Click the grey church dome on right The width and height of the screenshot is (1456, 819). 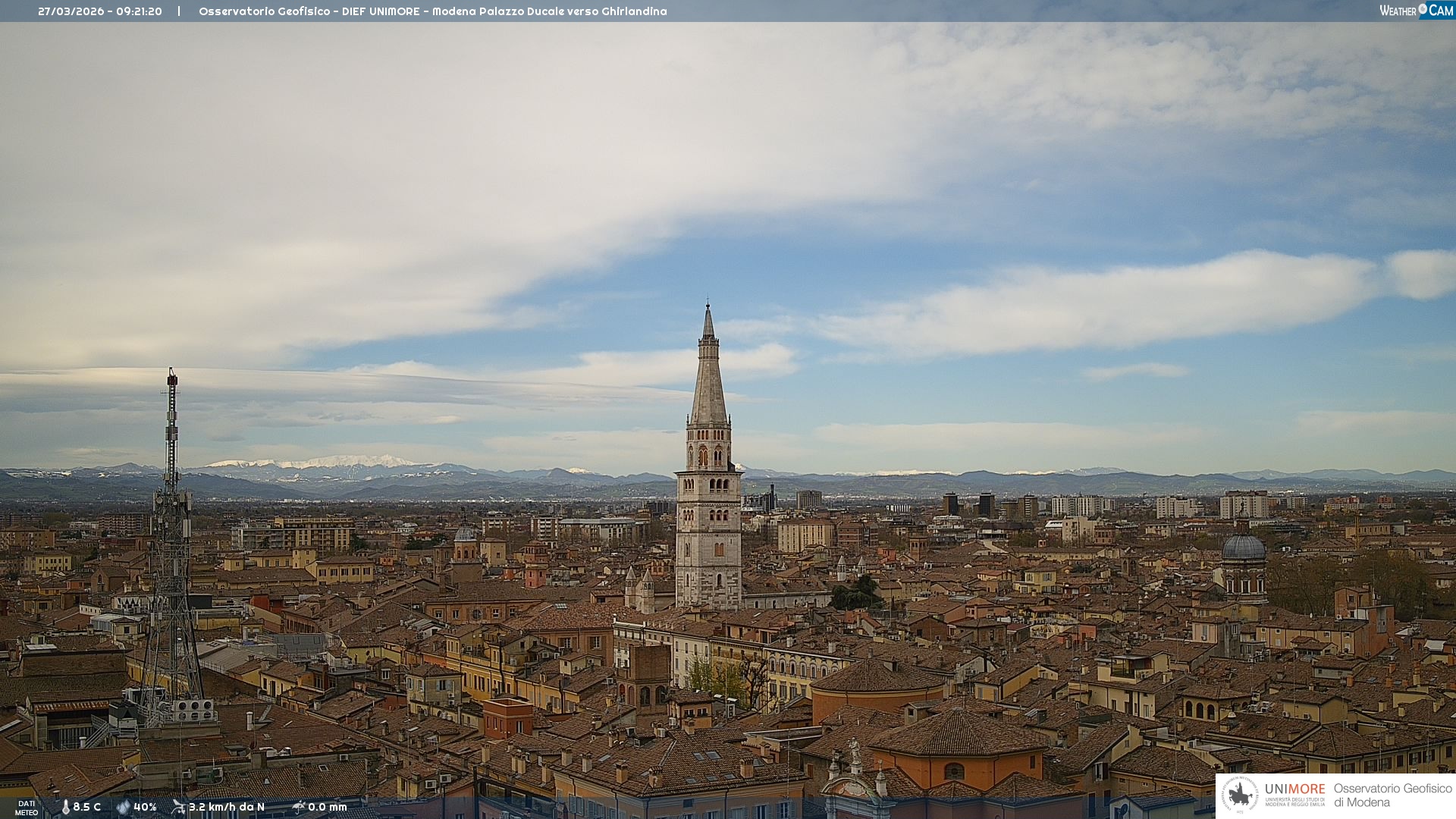point(1243,548)
